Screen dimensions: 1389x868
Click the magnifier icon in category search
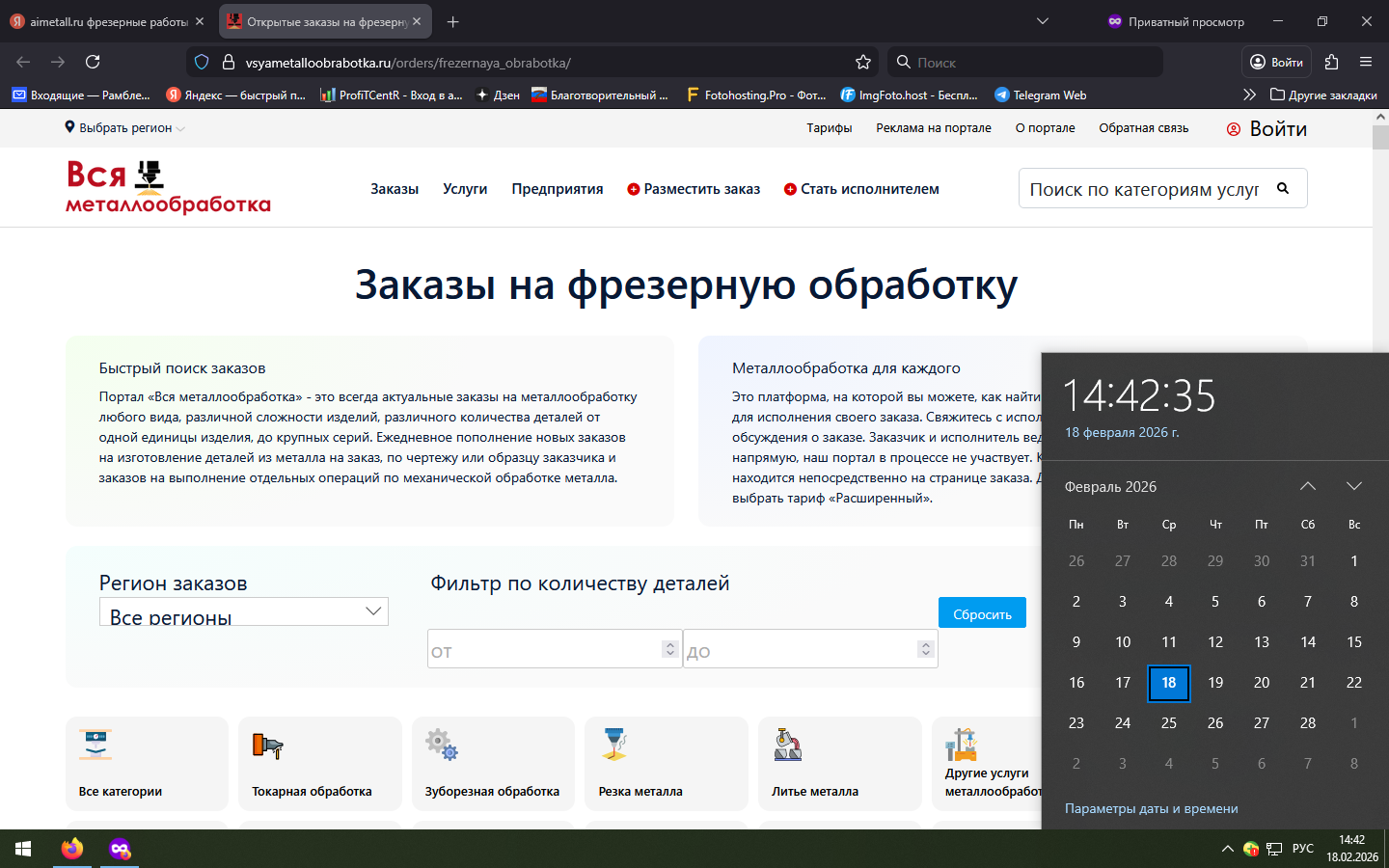(1283, 188)
